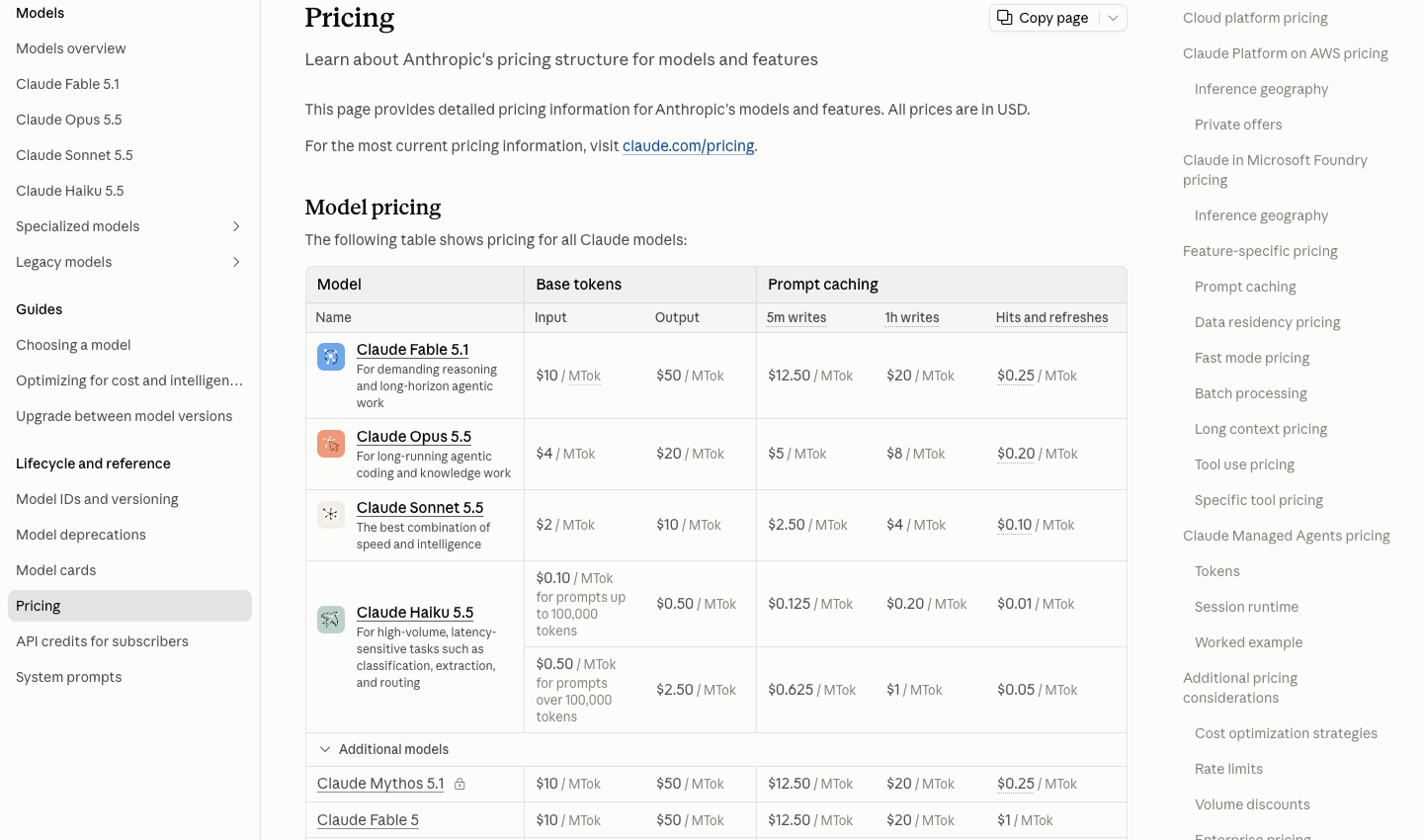
Task: Open the Claude Opus 5.5 table link
Action: pyautogui.click(x=413, y=437)
